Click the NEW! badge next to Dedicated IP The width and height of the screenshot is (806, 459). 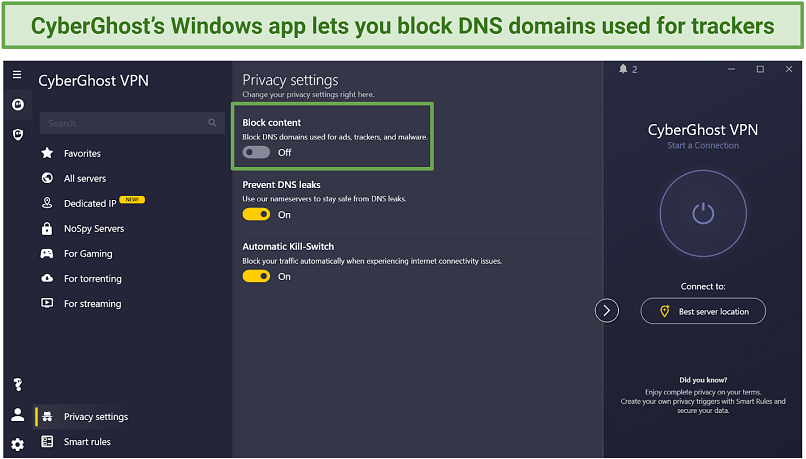coord(132,199)
